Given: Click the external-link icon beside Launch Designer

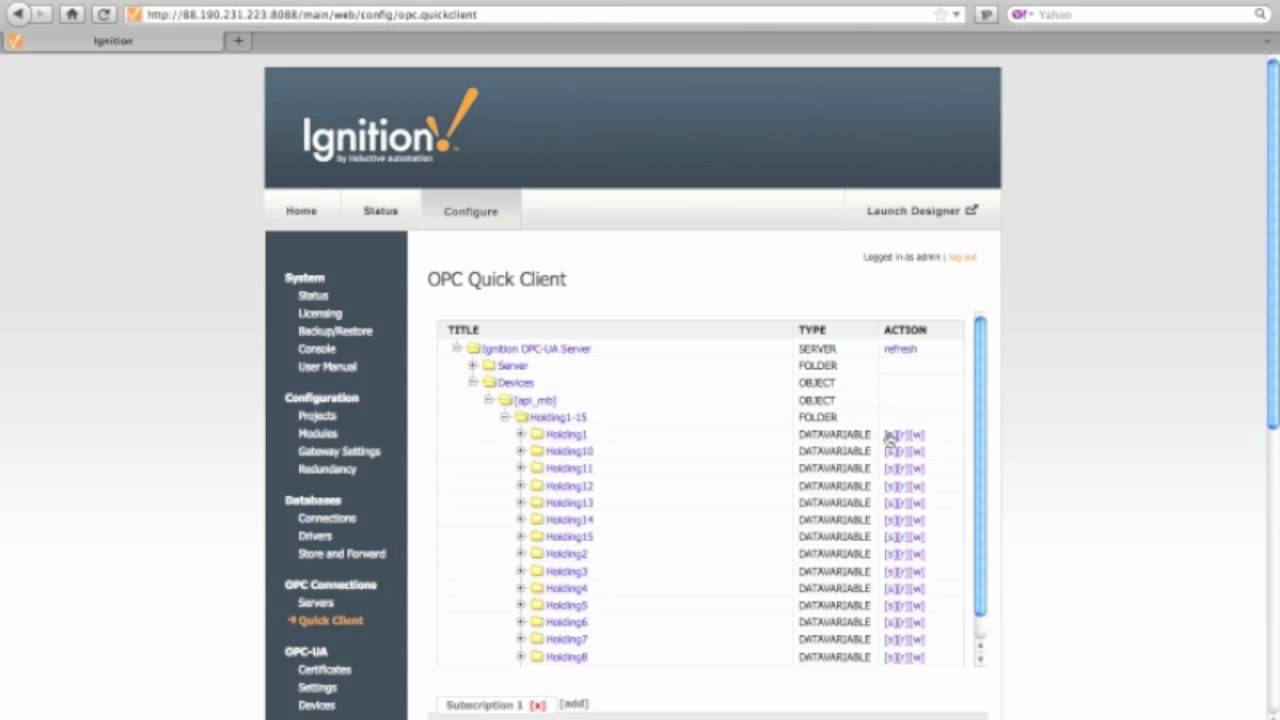Looking at the screenshot, I should [971, 210].
